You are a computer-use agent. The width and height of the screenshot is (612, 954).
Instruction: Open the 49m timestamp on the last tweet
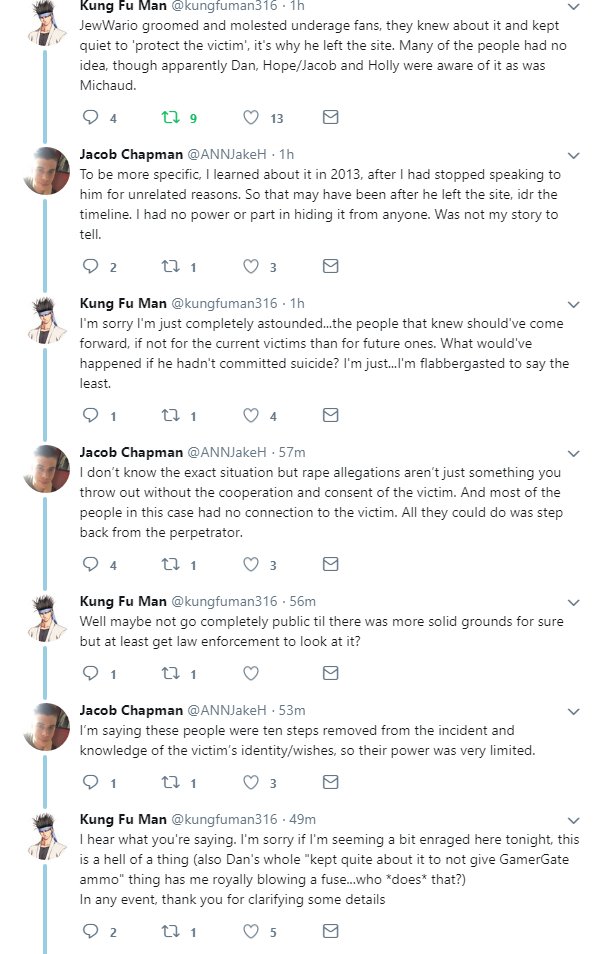click(x=302, y=820)
